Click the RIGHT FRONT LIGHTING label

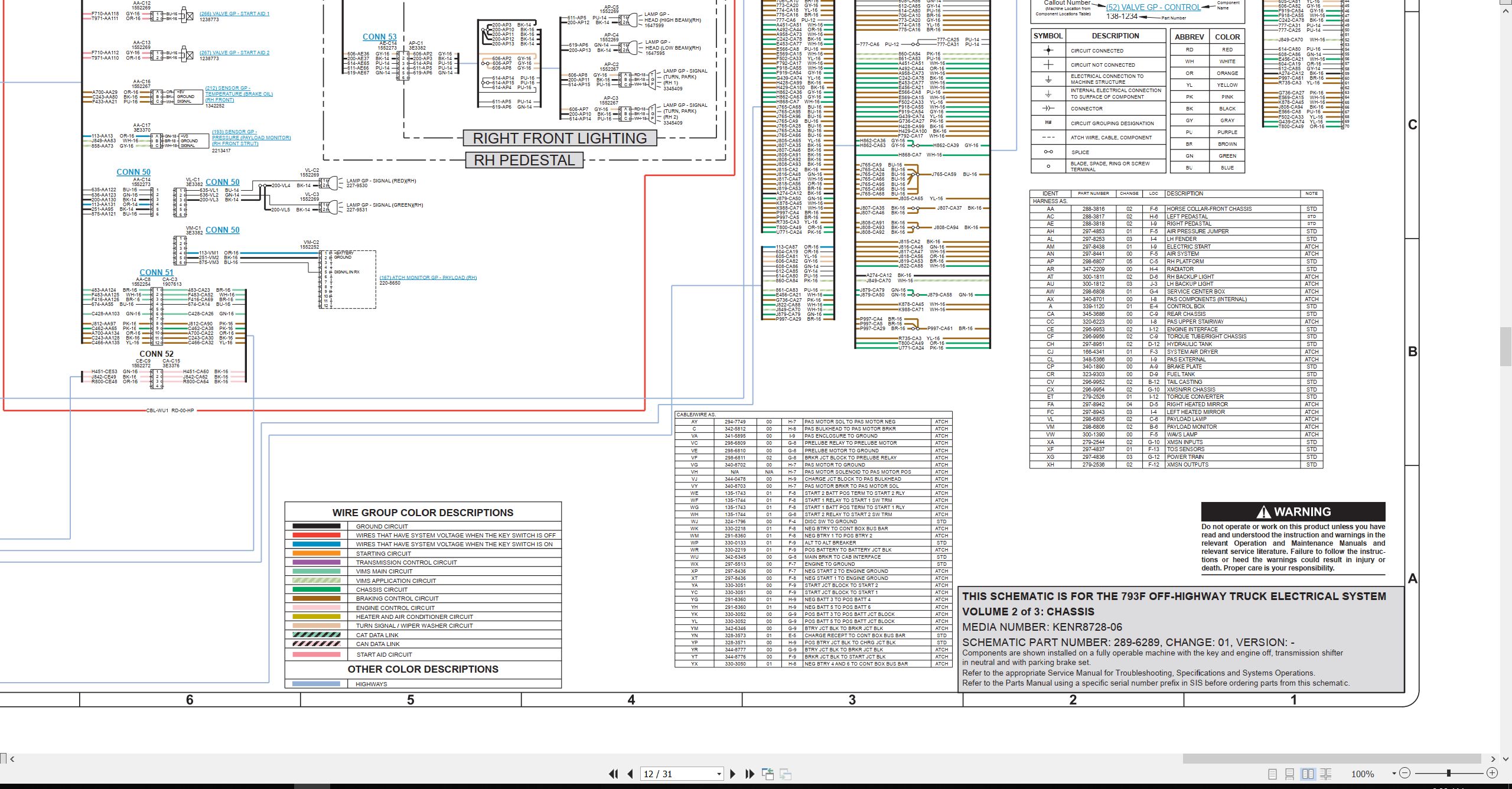click(x=559, y=138)
